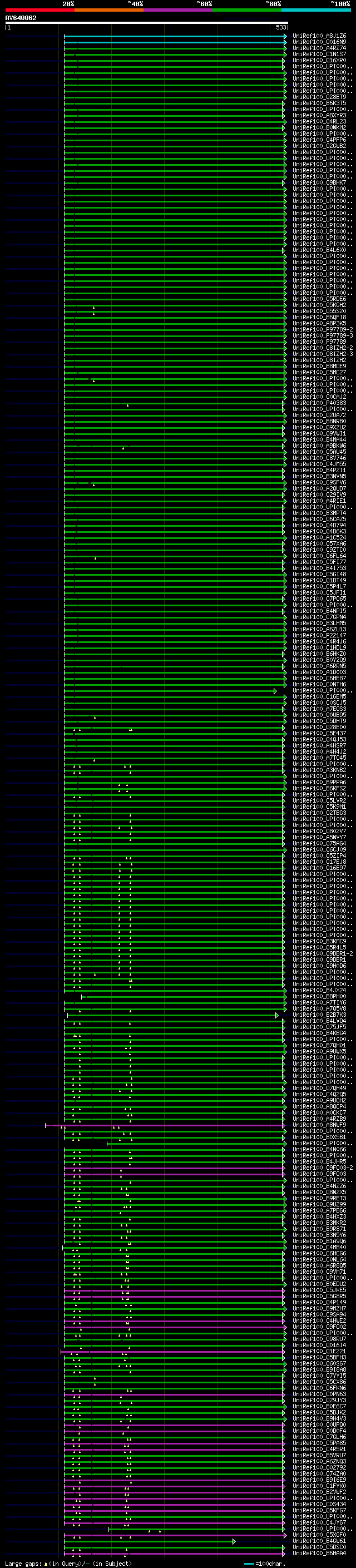Select label UniRef100_A8XYR3
Viewport: 356px width, 1568px height.
coord(319,116)
